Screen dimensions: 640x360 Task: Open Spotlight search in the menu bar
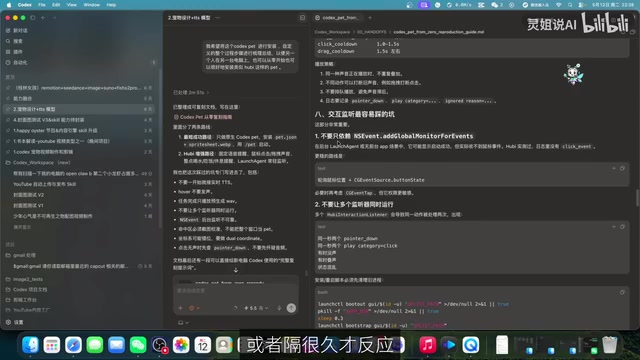coord(570,5)
